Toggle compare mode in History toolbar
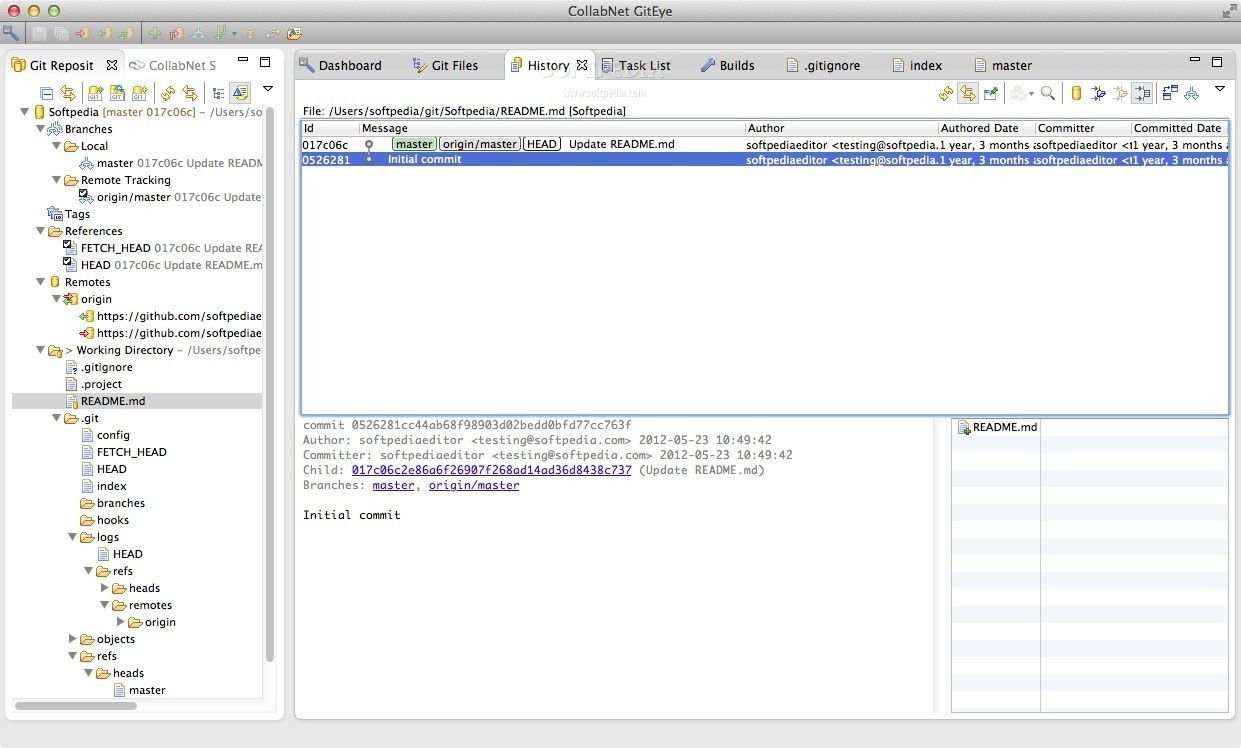This screenshot has height=748, width=1241. [x=1170, y=93]
